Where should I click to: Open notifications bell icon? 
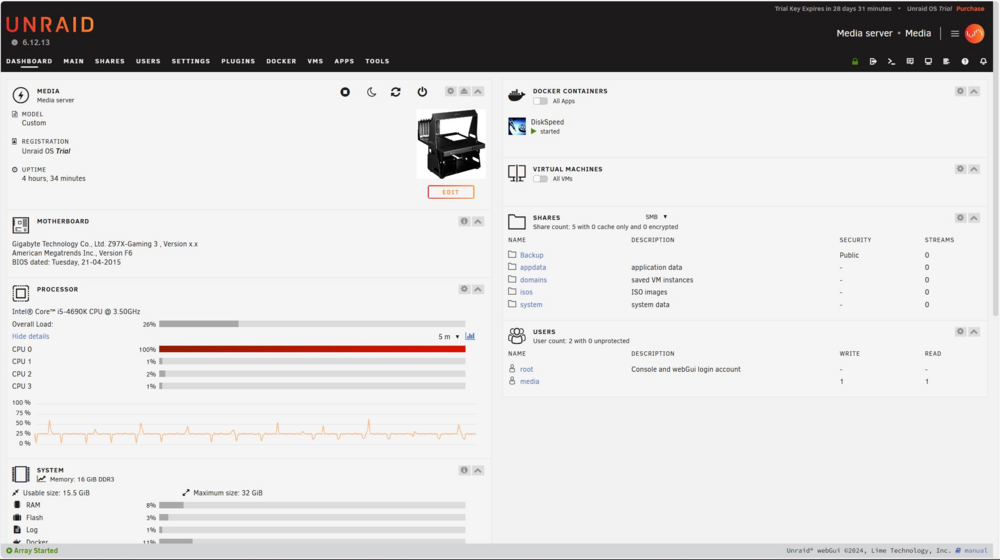(x=983, y=61)
